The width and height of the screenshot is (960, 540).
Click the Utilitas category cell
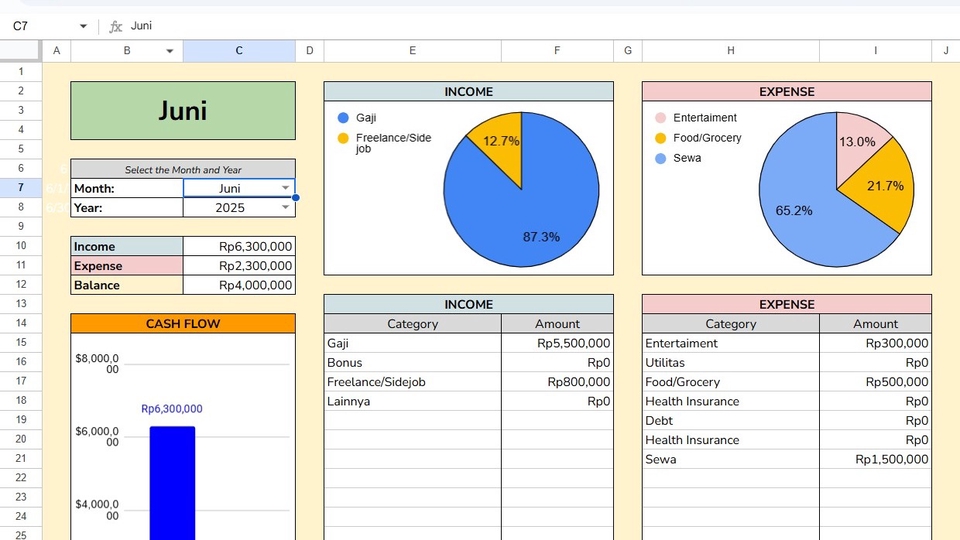pos(730,362)
